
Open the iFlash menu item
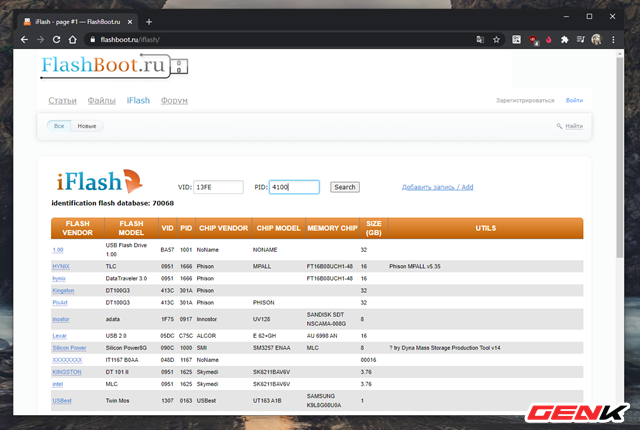coord(138,100)
